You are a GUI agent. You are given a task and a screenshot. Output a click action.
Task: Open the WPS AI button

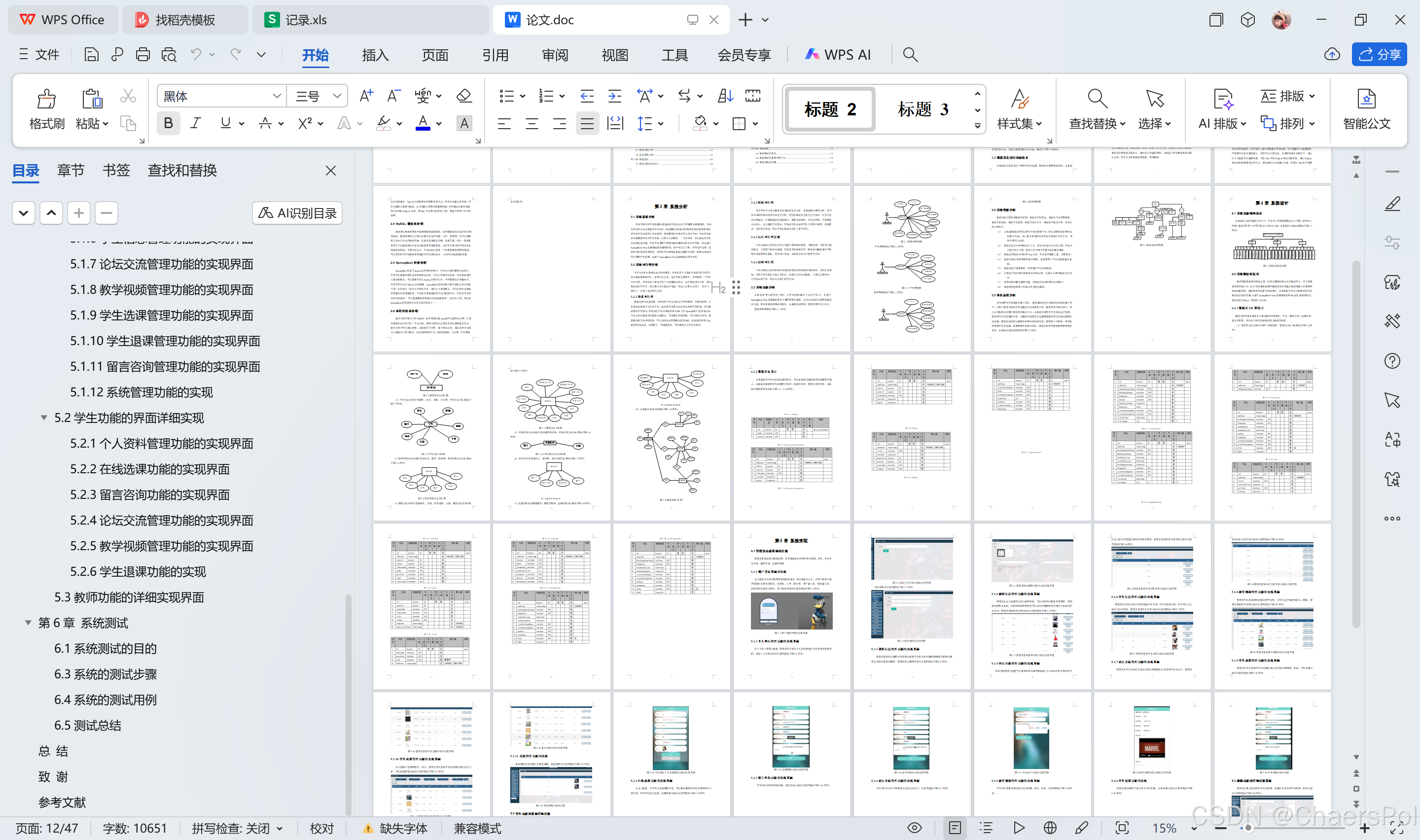(838, 54)
